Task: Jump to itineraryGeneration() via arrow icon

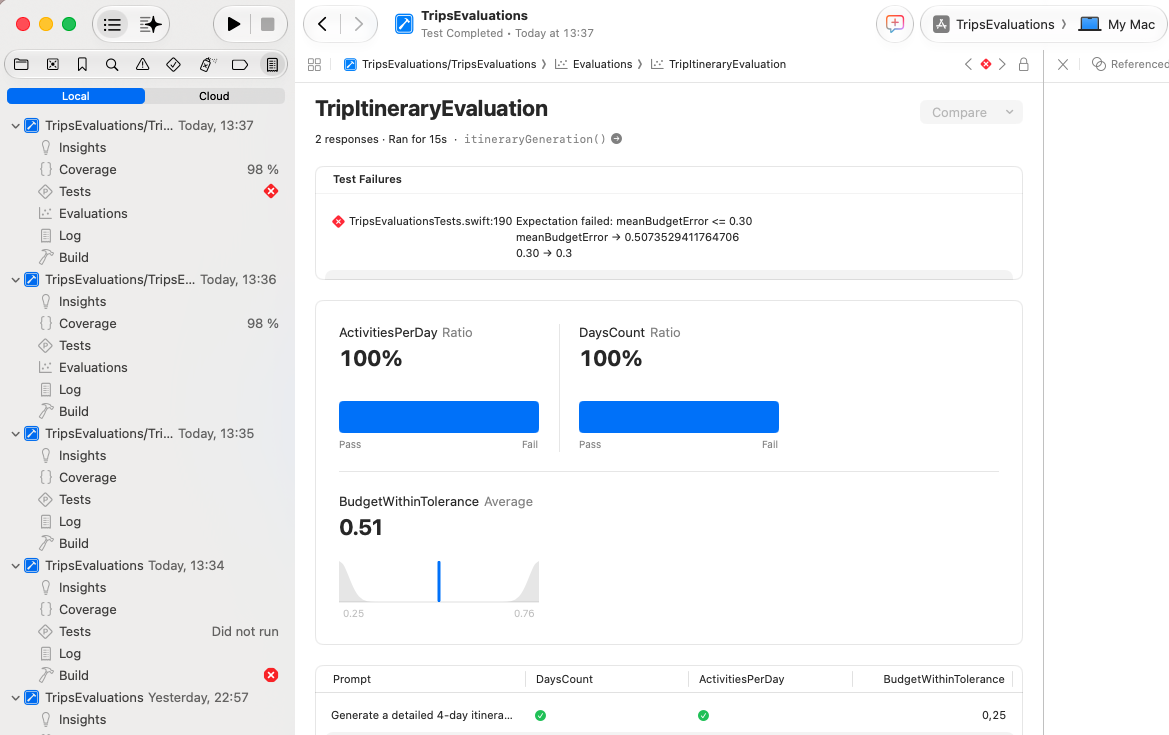Action: pos(617,139)
